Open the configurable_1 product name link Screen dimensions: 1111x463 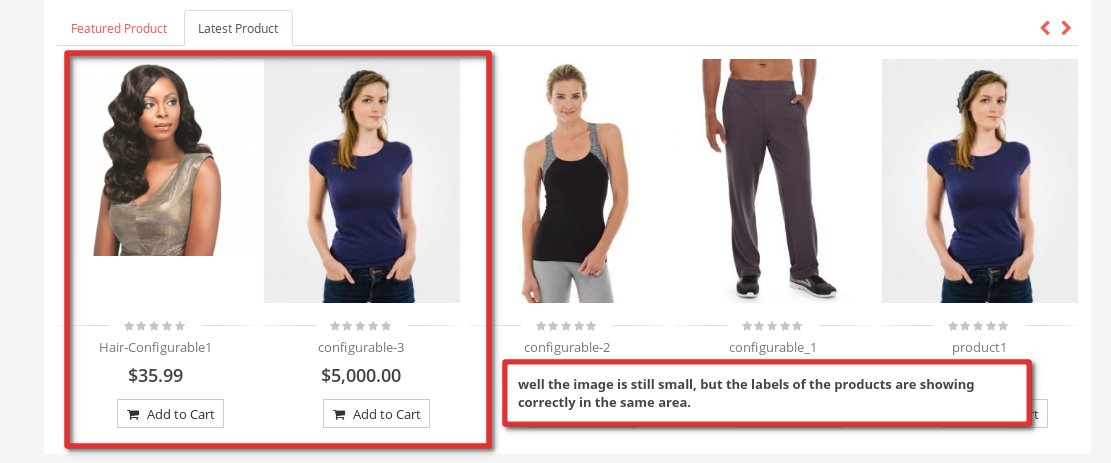pyautogui.click(x=772, y=347)
